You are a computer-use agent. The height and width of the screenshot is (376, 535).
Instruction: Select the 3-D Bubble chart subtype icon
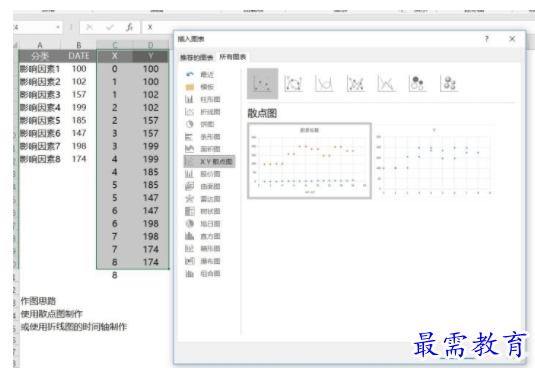point(449,84)
